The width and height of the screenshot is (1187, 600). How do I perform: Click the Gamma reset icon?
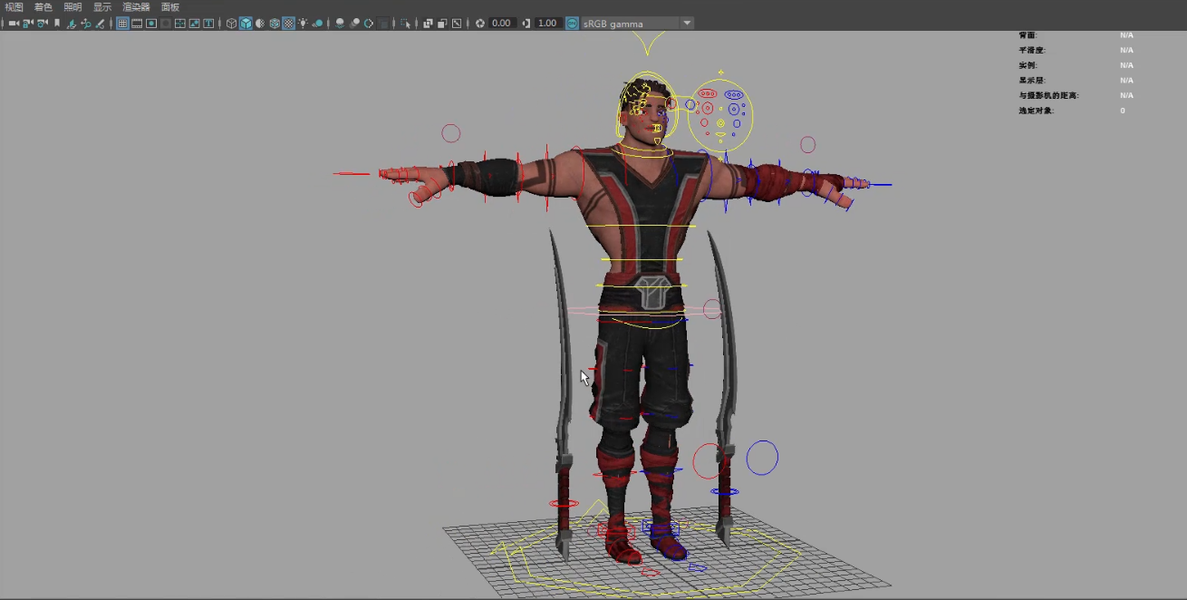point(526,23)
